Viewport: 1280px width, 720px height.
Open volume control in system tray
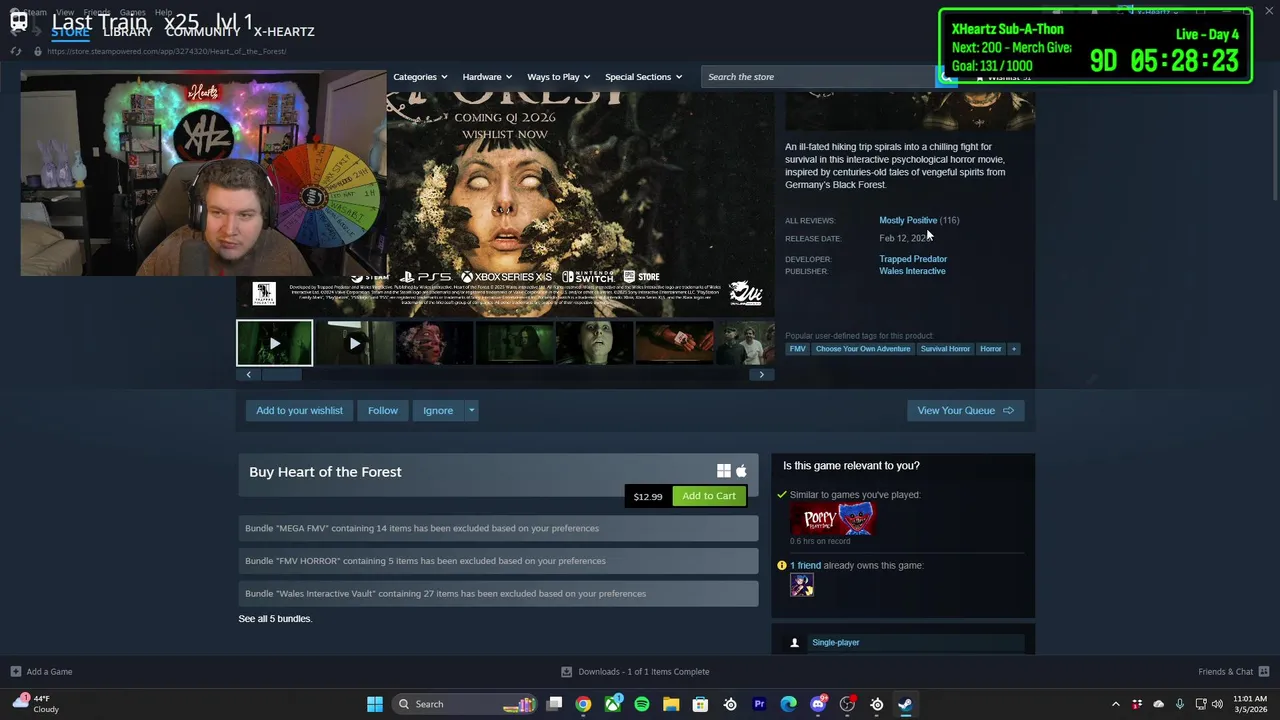coord(1217,704)
